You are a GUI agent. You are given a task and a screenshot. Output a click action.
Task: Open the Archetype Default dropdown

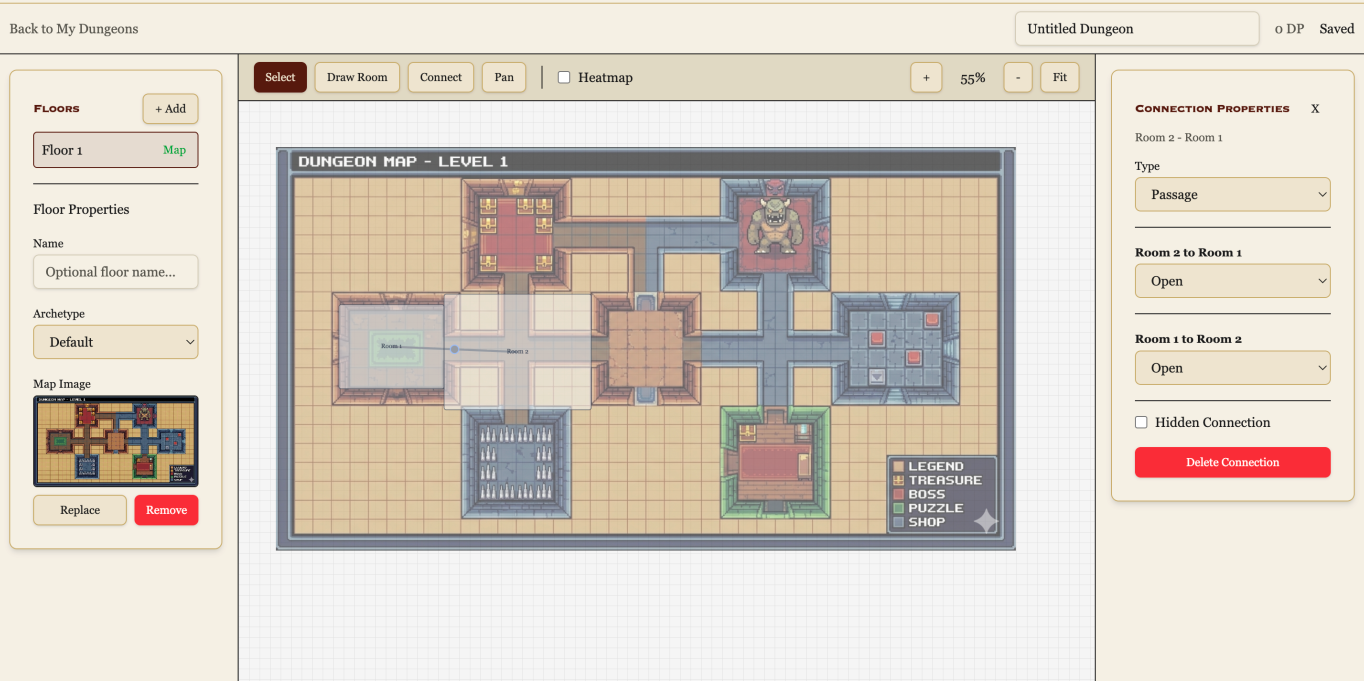coord(116,342)
